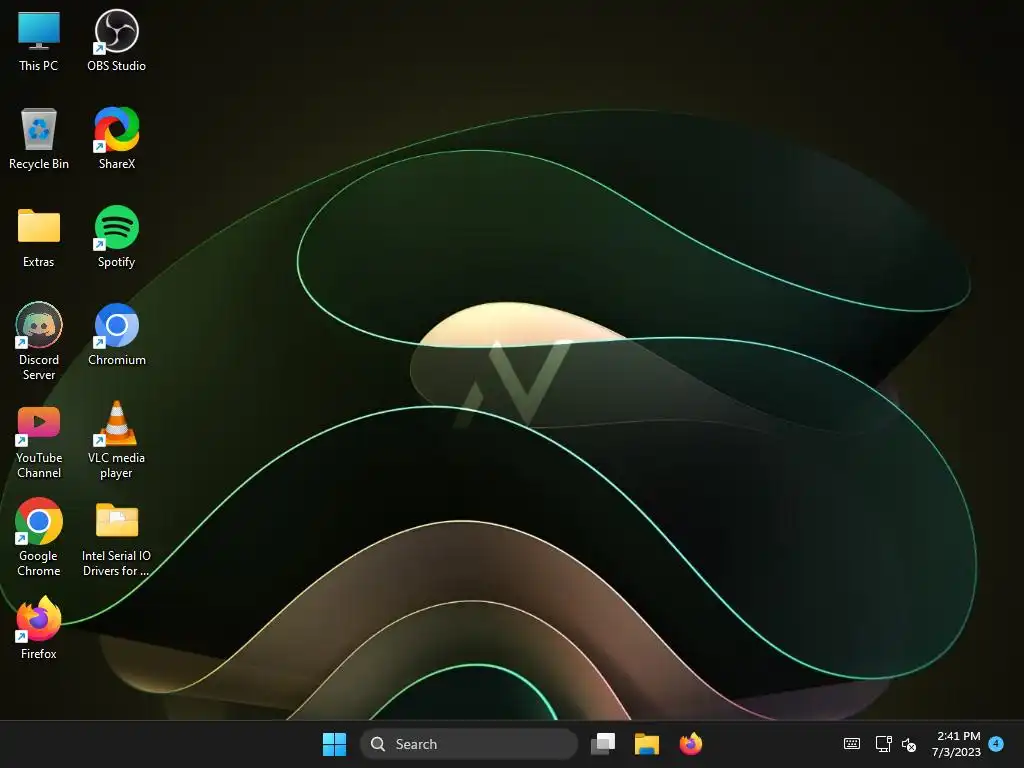Screen dimensions: 1024x768
Task: Select the YouTube Channel shortcut
Action: coord(39,440)
